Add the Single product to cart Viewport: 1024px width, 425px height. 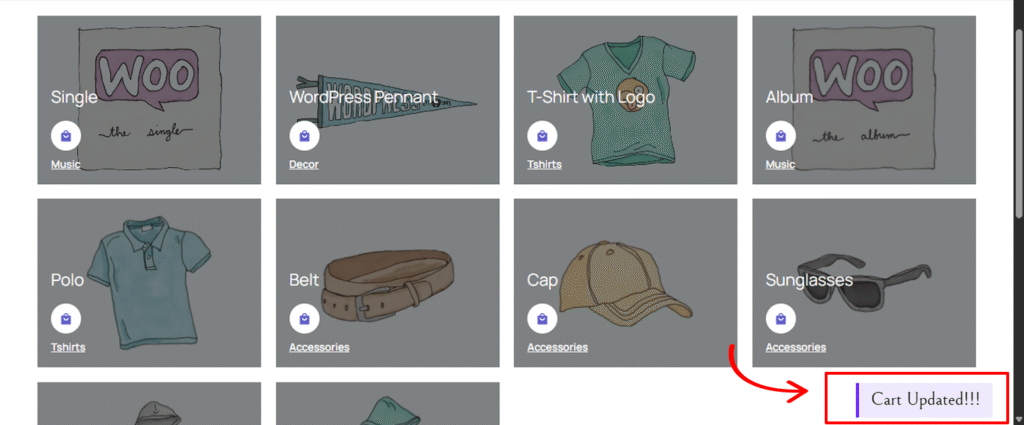pos(66,136)
